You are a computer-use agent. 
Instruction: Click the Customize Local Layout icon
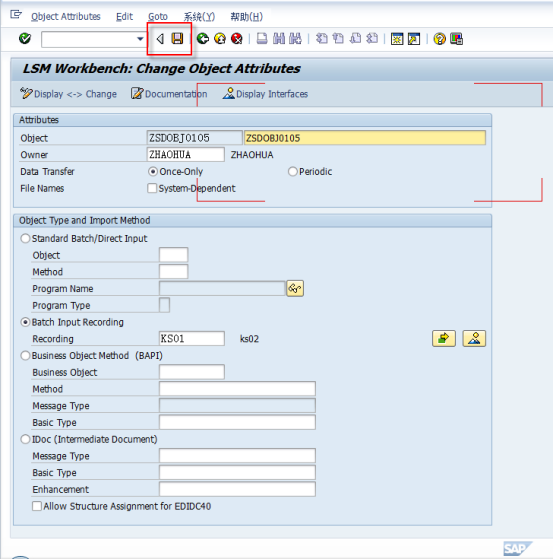[x=456, y=39]
